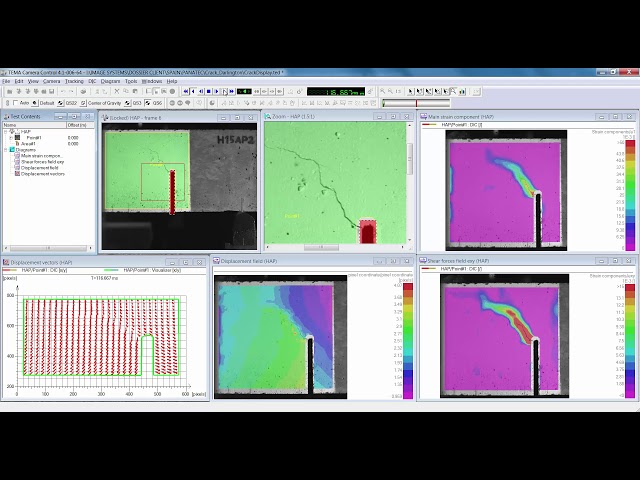Open the Diagram menu

[x=110, y=81]
